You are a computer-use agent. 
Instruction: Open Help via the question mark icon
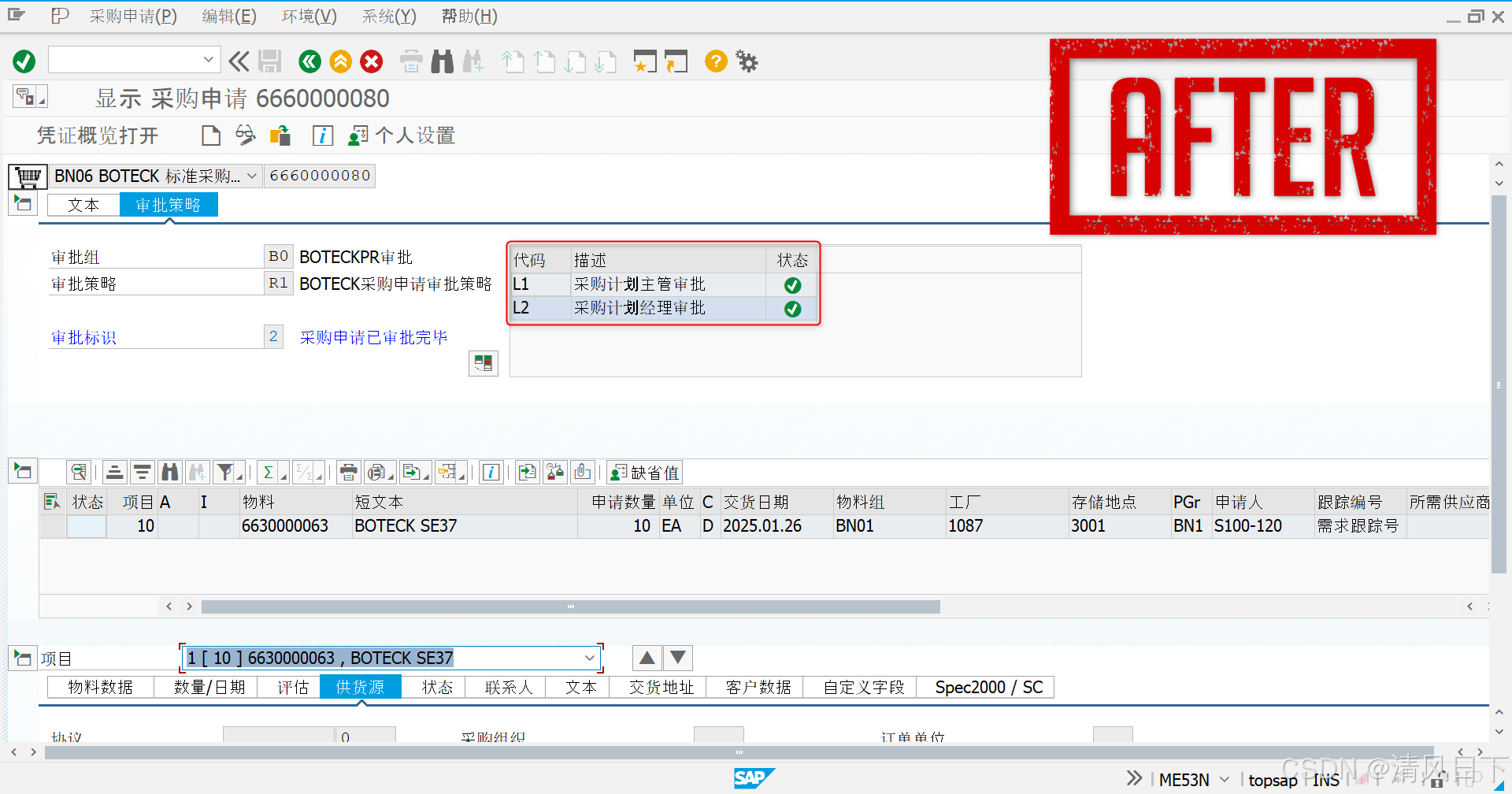tap(715, 61)
